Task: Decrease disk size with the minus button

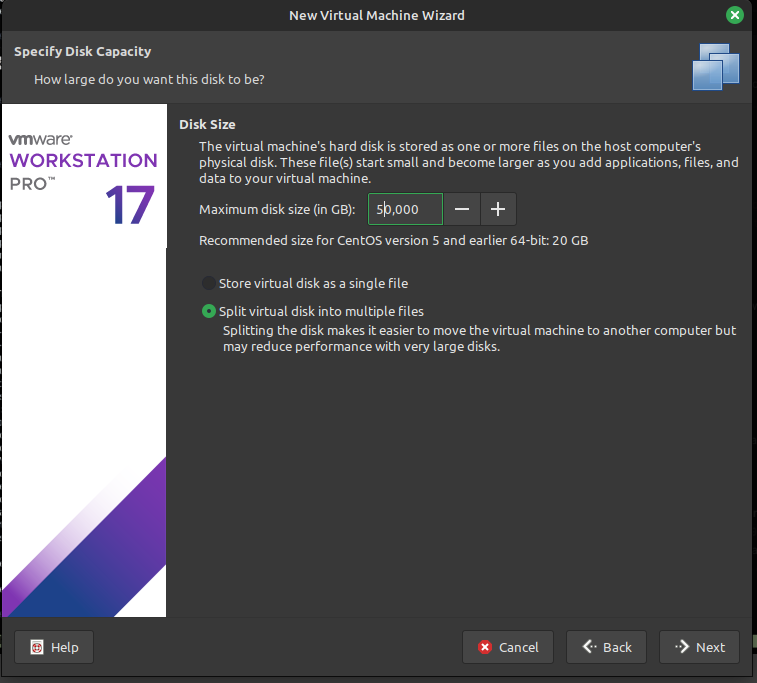Action: [462, 209]
